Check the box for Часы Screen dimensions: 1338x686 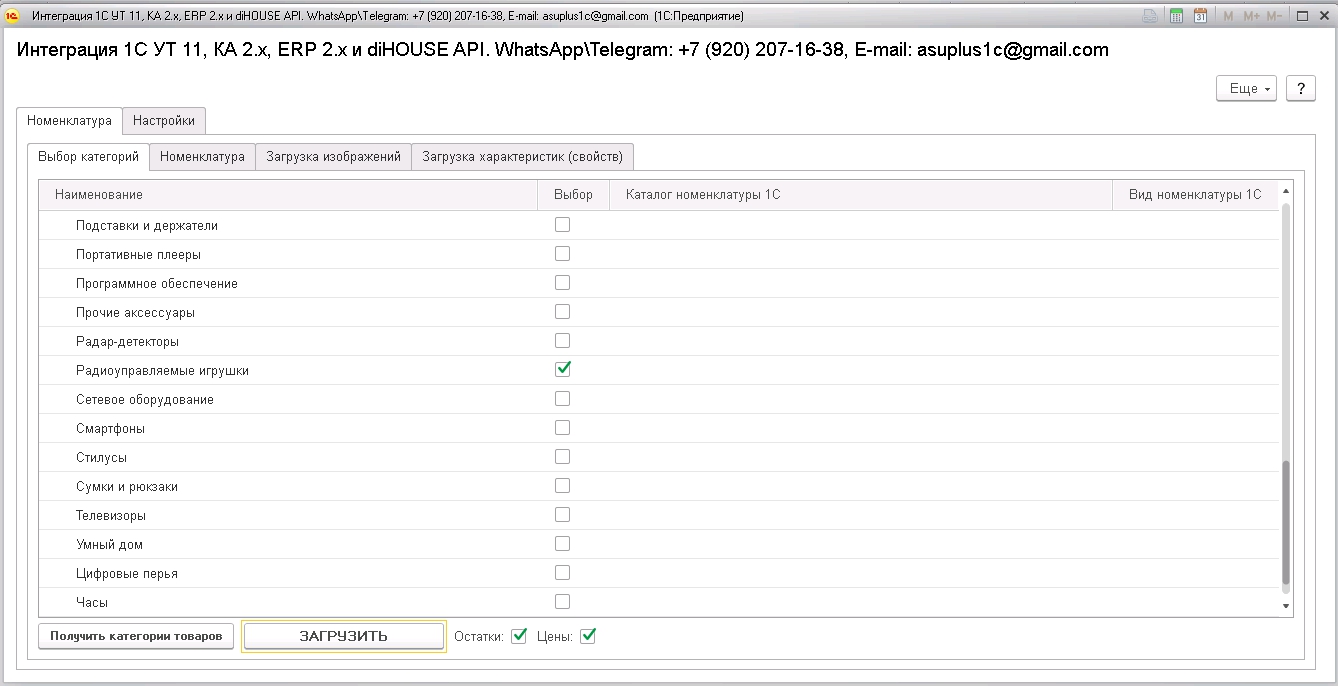(563, 602)
